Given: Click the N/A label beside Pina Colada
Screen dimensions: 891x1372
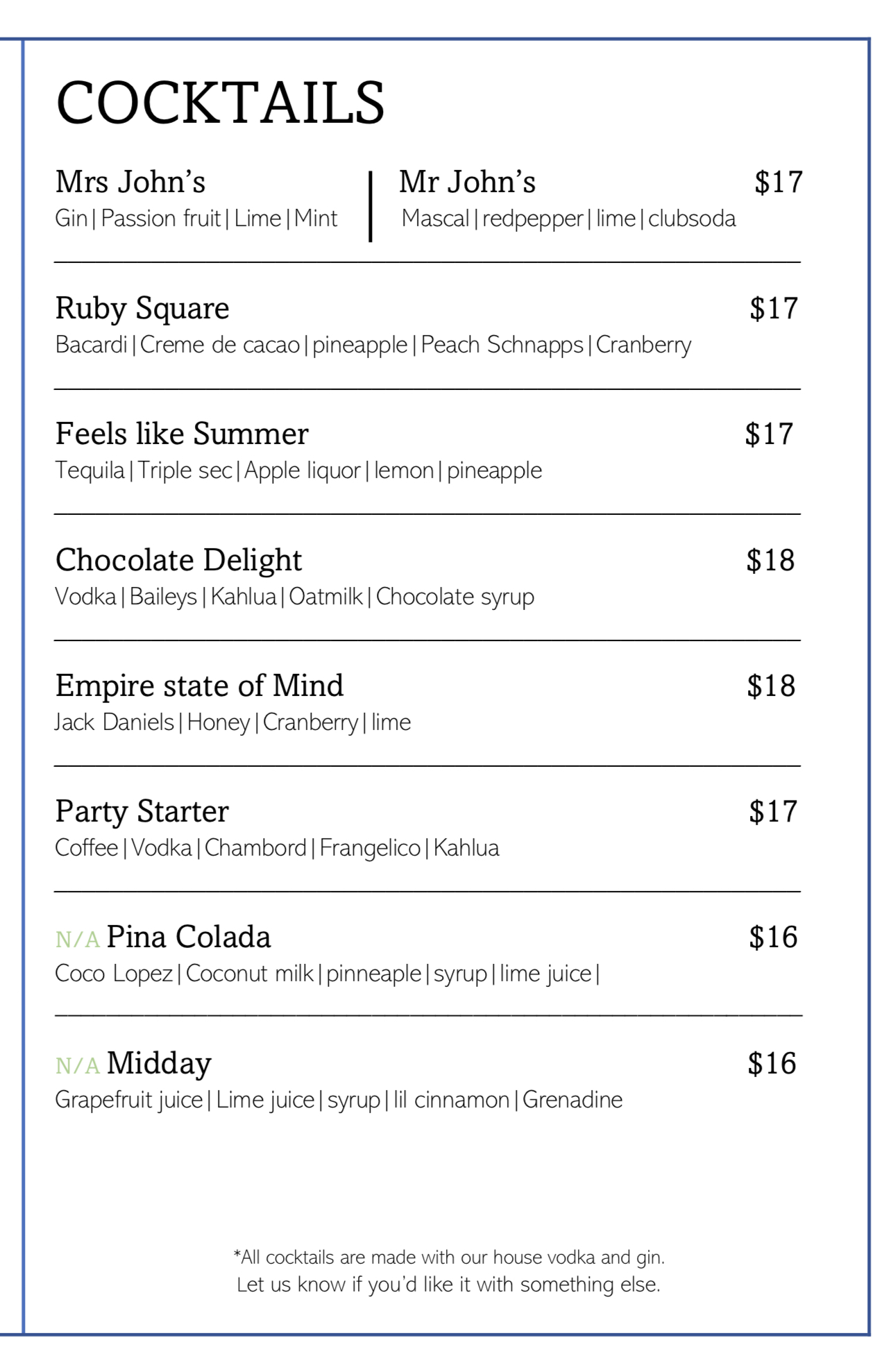Looking at the screenshot, I should coord(78,940).
